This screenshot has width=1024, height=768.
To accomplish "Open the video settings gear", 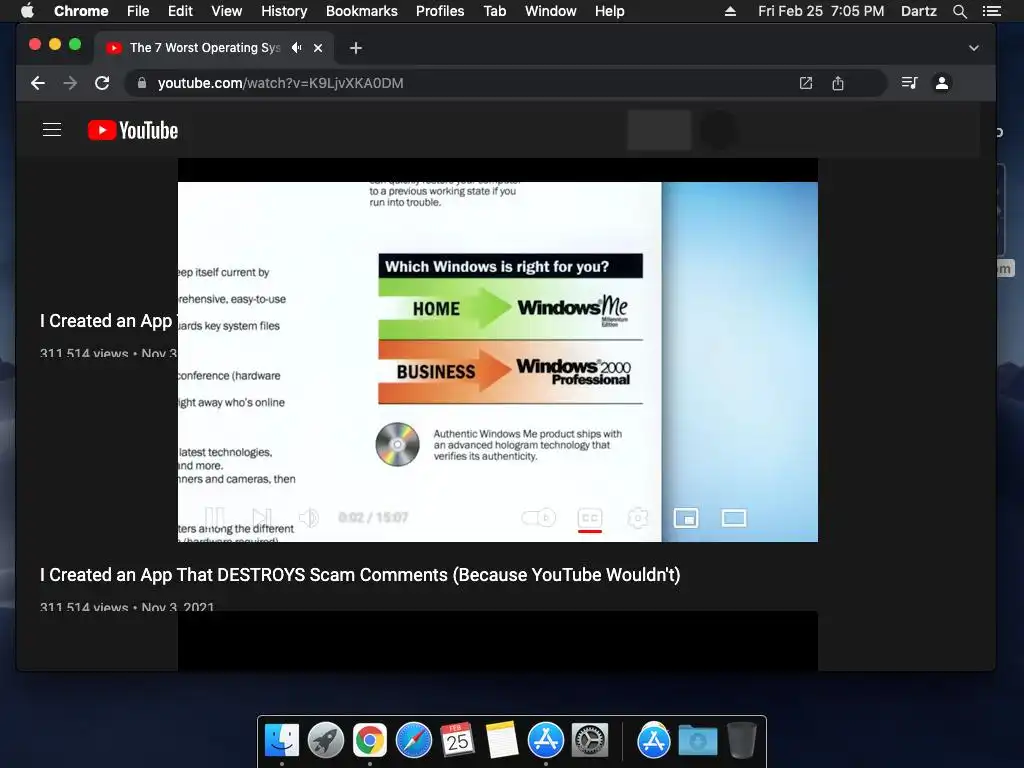I will pyautogui.click(x=637, y=518).
